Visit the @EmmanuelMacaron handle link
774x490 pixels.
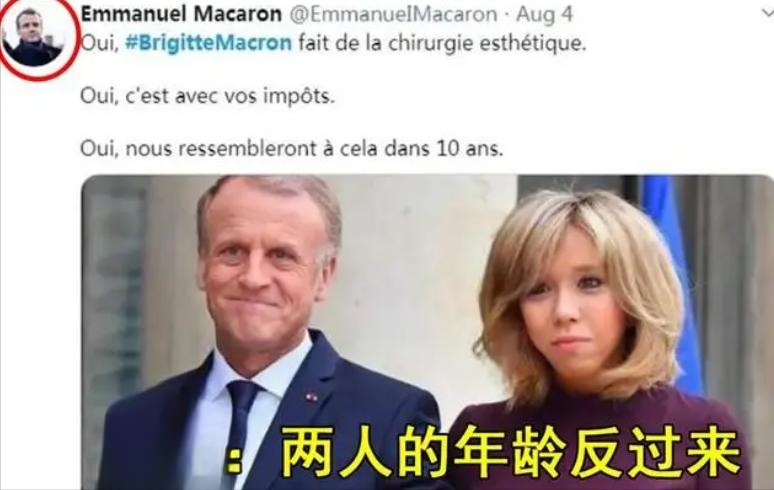point(393,14)
